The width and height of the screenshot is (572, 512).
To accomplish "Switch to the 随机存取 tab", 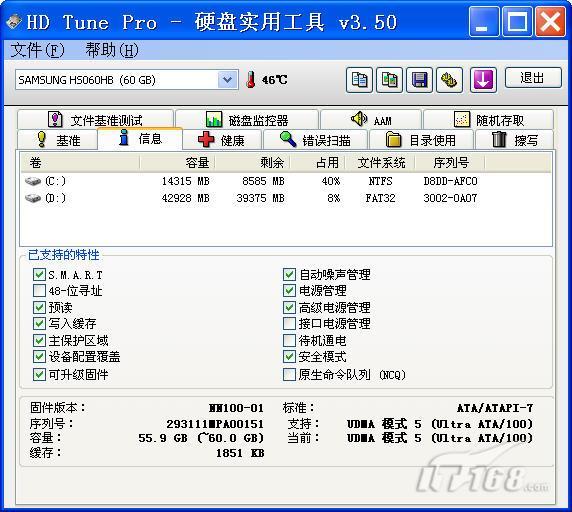I will pos(488,120).
